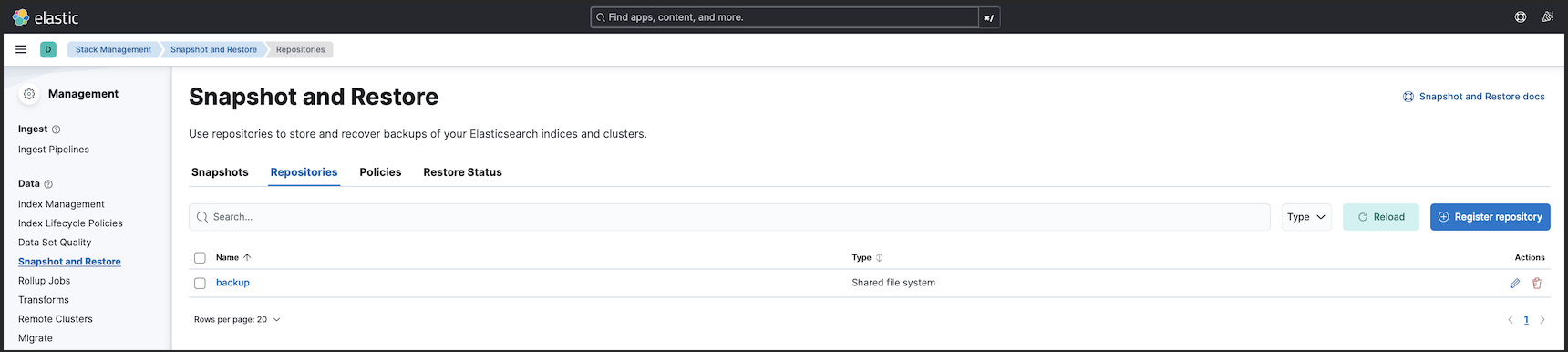The width and height of the screenshot is (1568, 352).
Task: Click the Ingest info icon
Action: [x=57, y=129]
